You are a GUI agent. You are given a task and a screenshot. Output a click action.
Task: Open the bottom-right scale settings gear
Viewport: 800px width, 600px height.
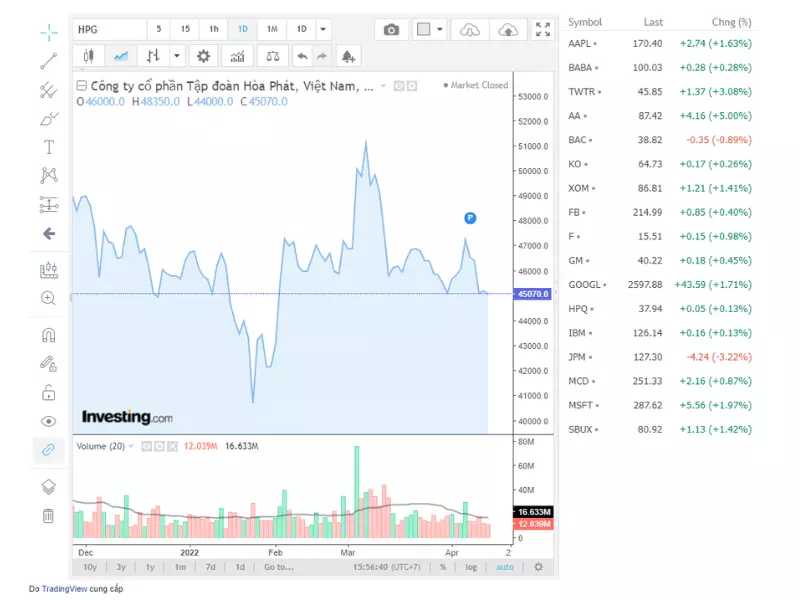pos(538,567)
